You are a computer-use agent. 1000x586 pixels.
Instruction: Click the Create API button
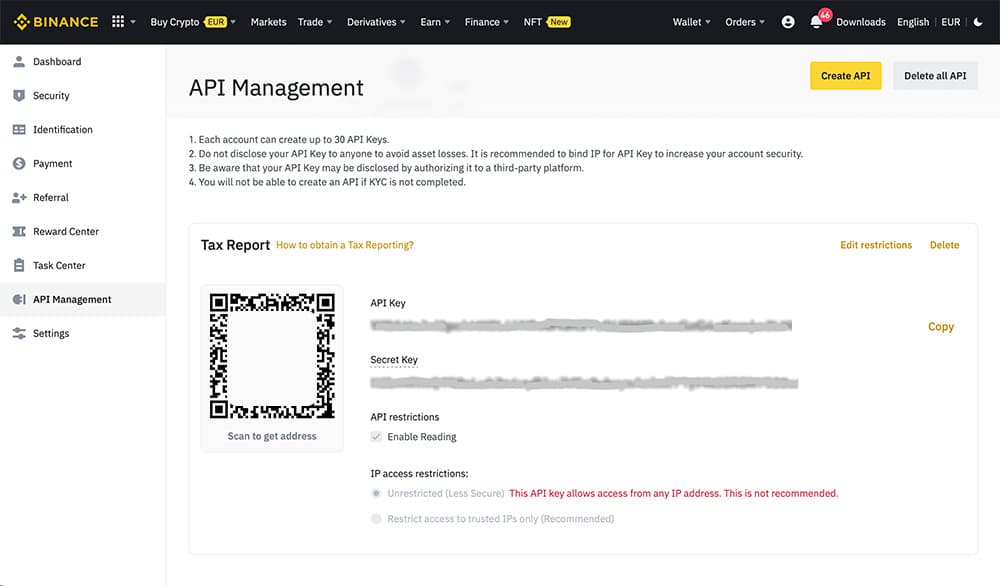pyautogui.click(x=846, y=76)
